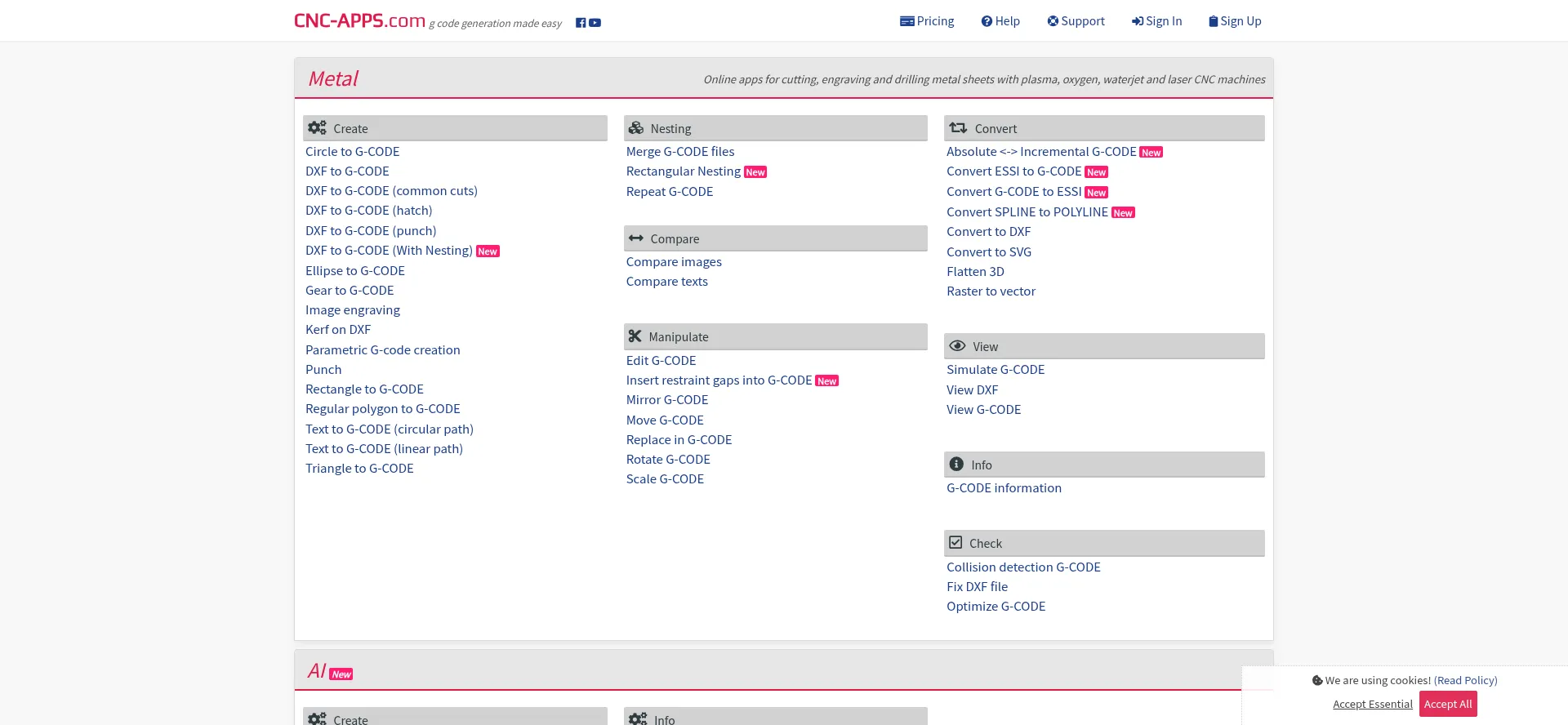Click the Convert arrows icon
The image size is (1568, 725).
[958, 128]
